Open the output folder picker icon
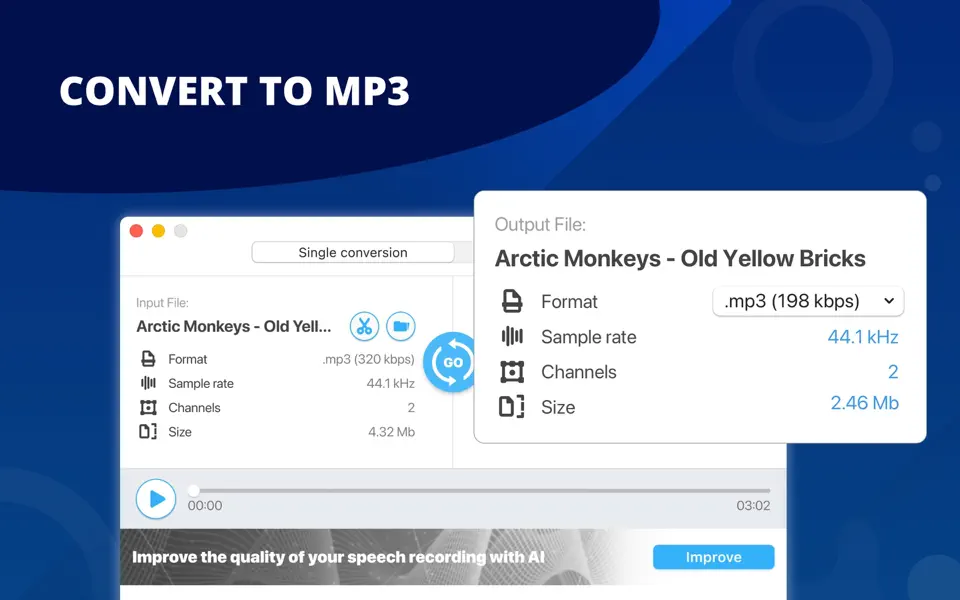 pos(399,327)
